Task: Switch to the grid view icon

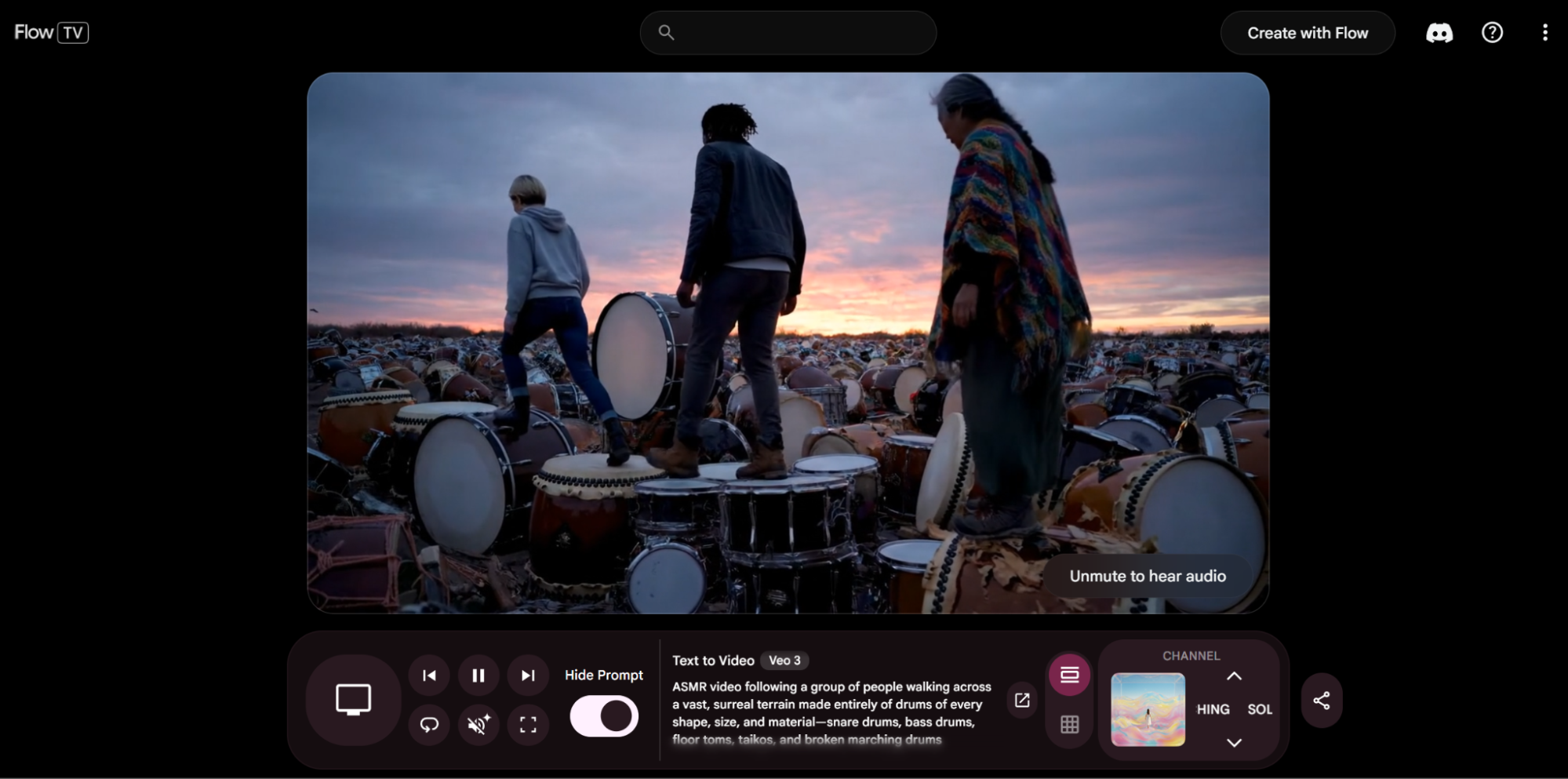Action: [x=1069, y=724]
